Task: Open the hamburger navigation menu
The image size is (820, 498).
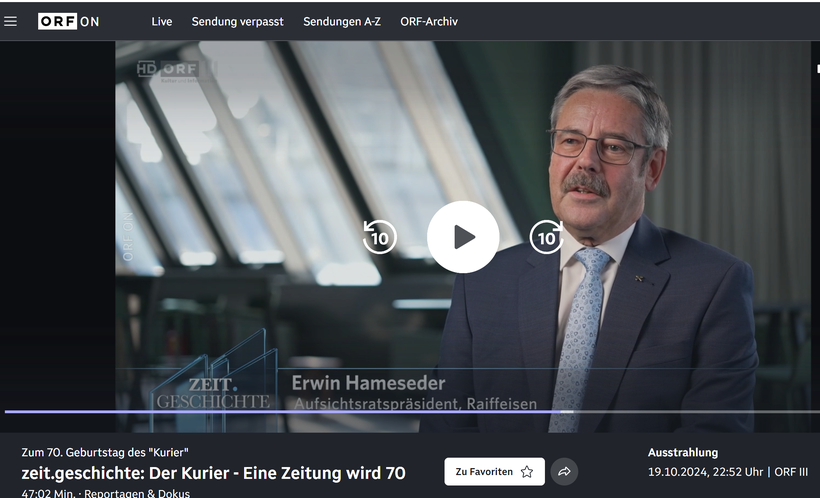Action: click(10, 21)
